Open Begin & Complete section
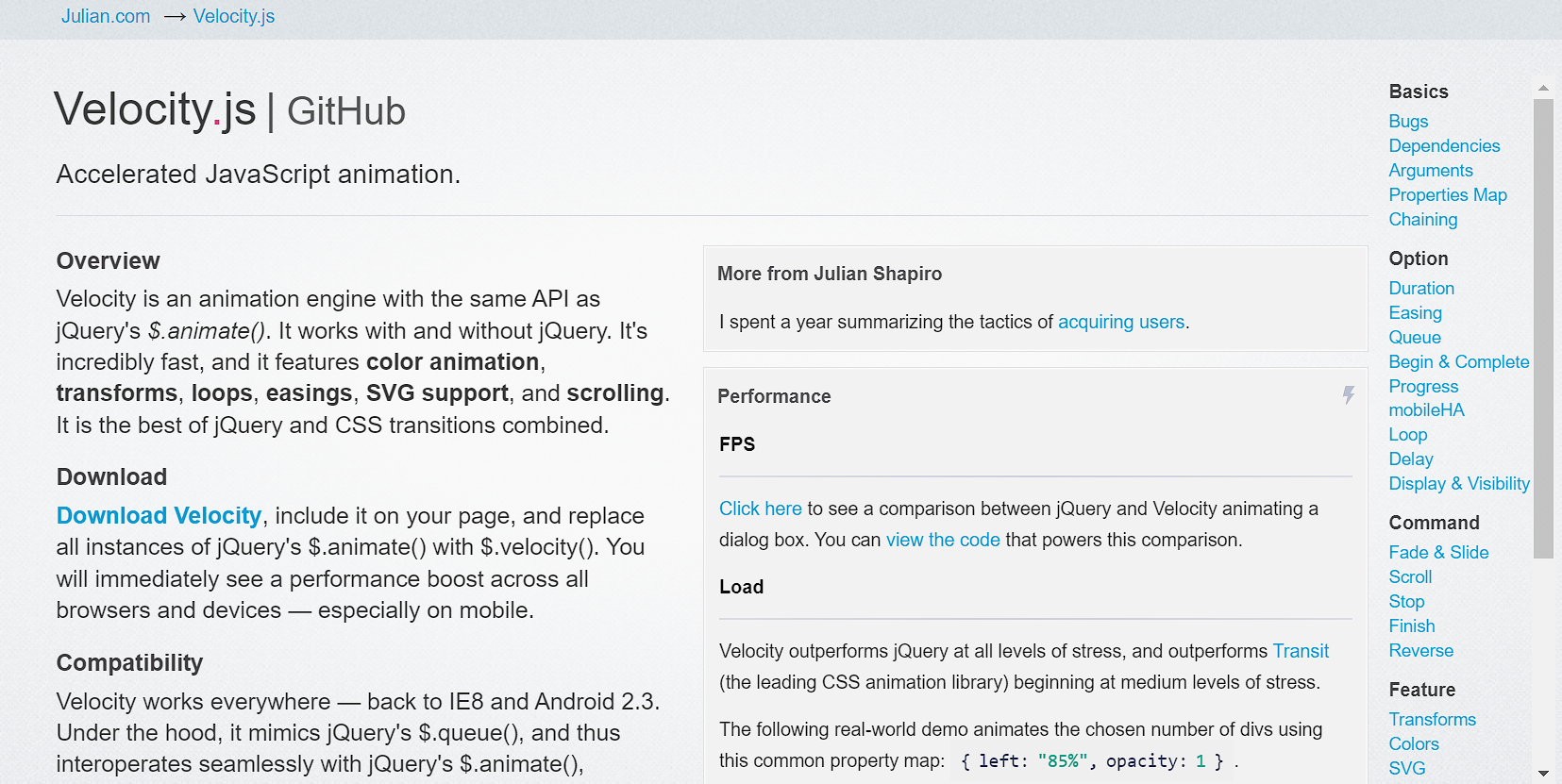The width and height of the screenshot is (1562, 784). tap(1459, 361)
